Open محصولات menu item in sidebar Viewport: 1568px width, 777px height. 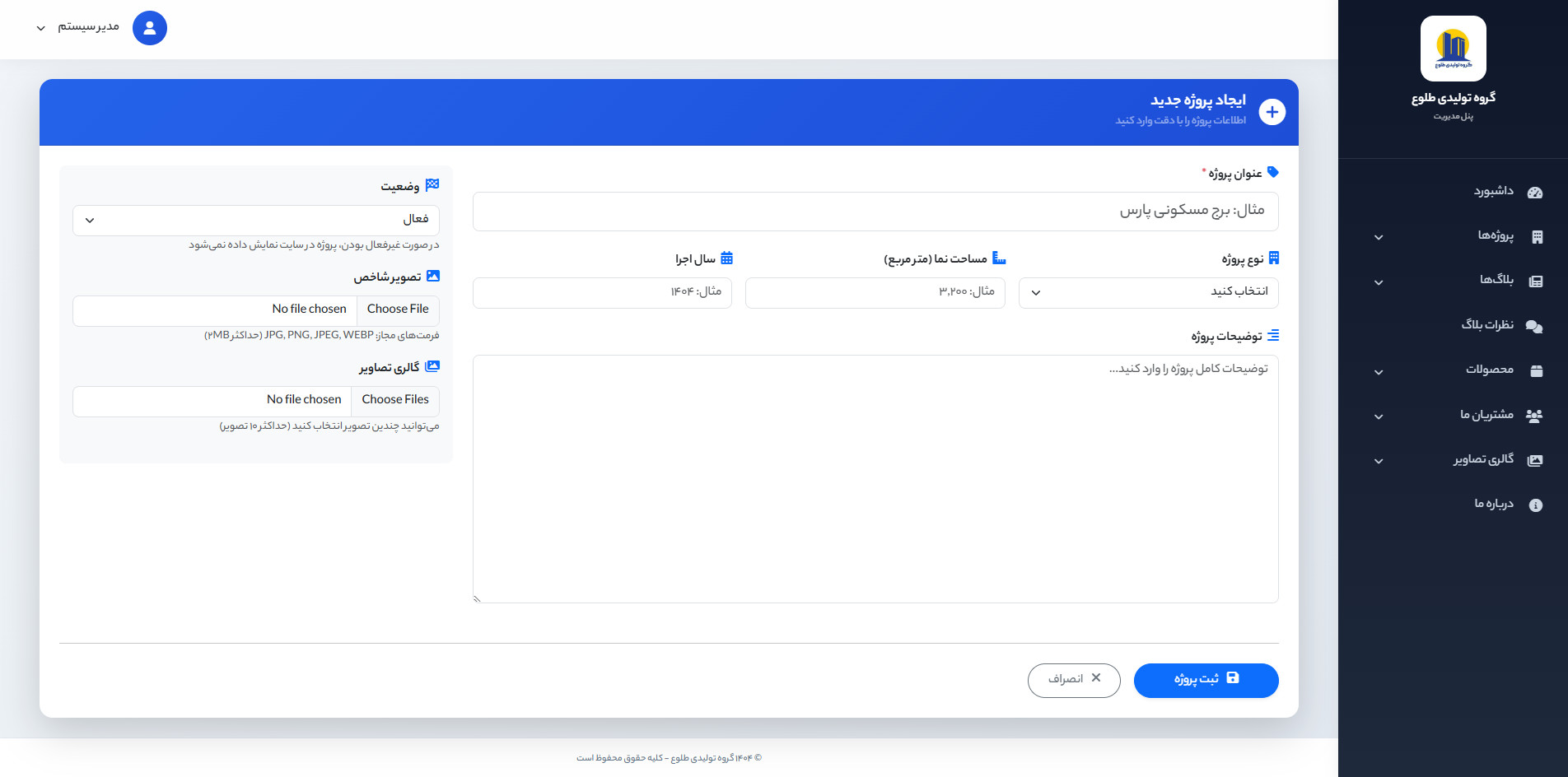1453,370
